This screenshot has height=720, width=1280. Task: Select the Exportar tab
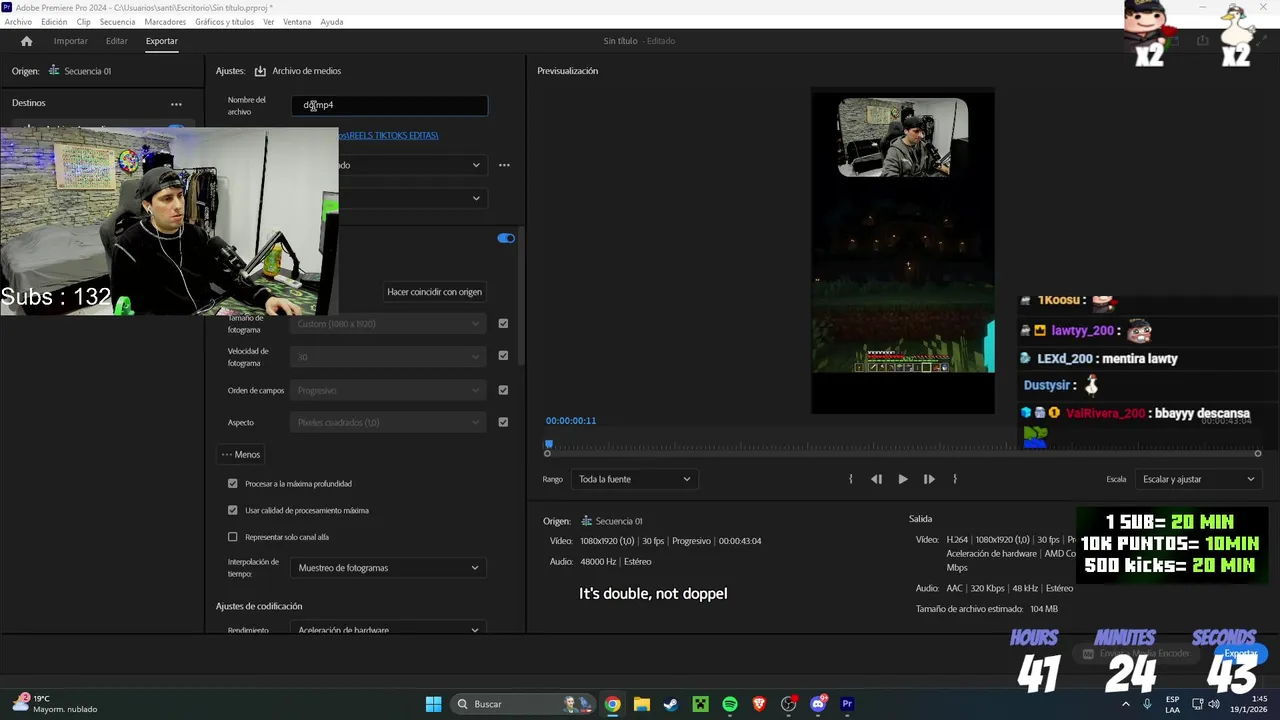tap(161, 41)
